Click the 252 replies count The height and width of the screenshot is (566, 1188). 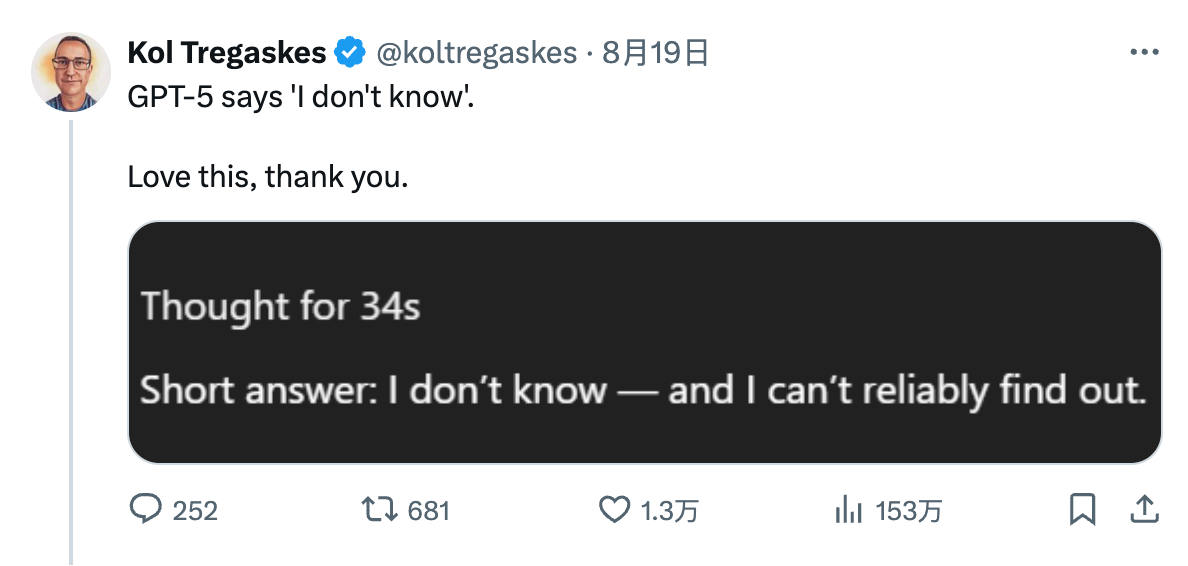195,511
